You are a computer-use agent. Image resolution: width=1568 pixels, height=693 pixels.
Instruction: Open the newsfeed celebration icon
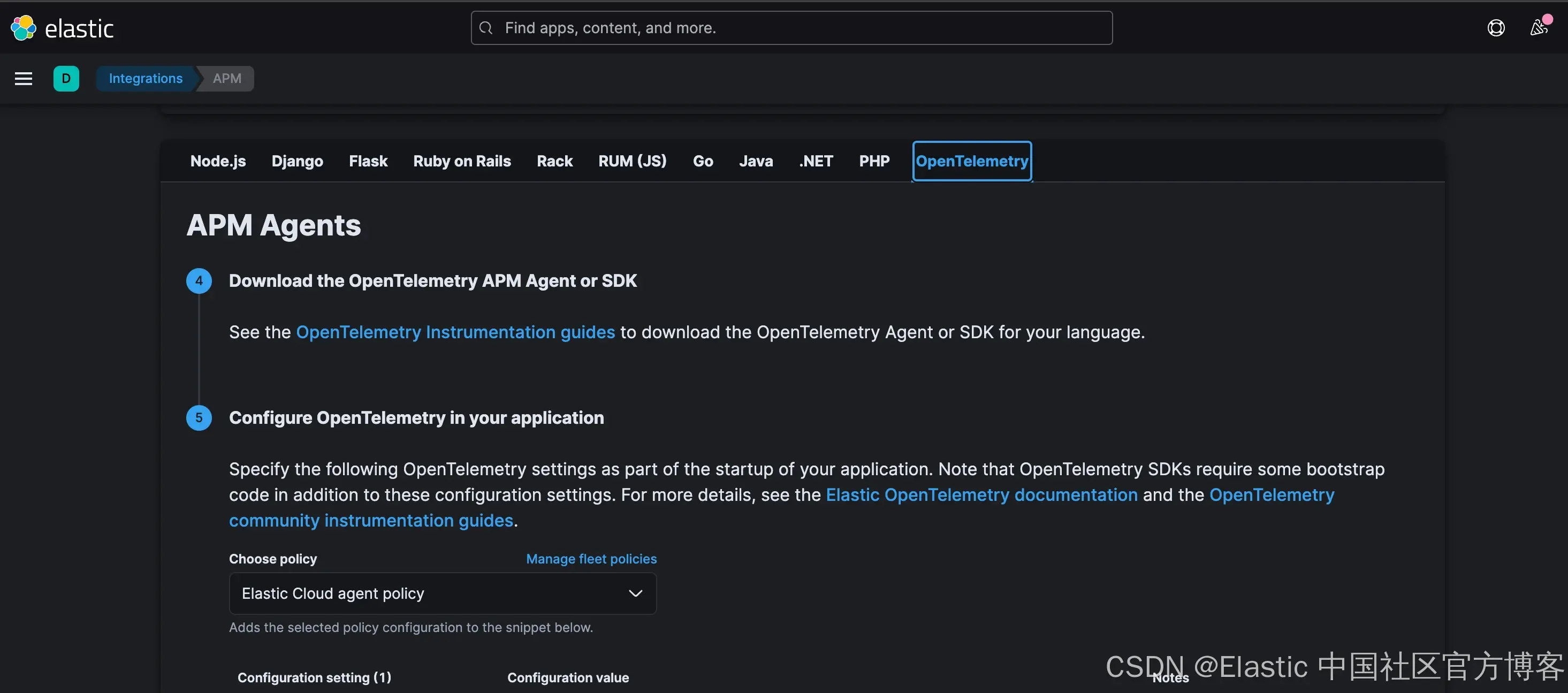pyautogui.click(x=1538, y=28)
